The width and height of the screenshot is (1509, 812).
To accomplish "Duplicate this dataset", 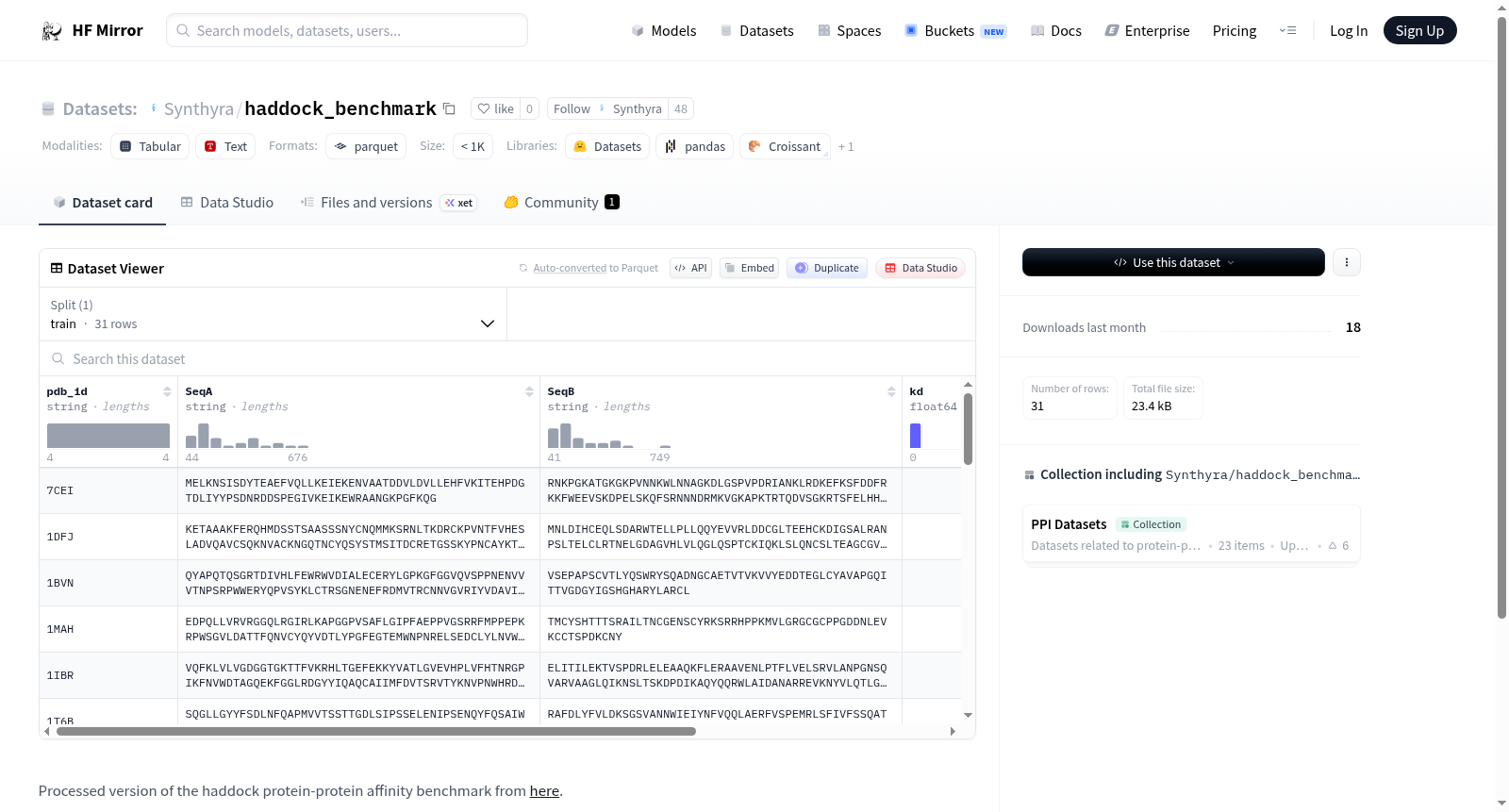I will [x=827, y=269].
